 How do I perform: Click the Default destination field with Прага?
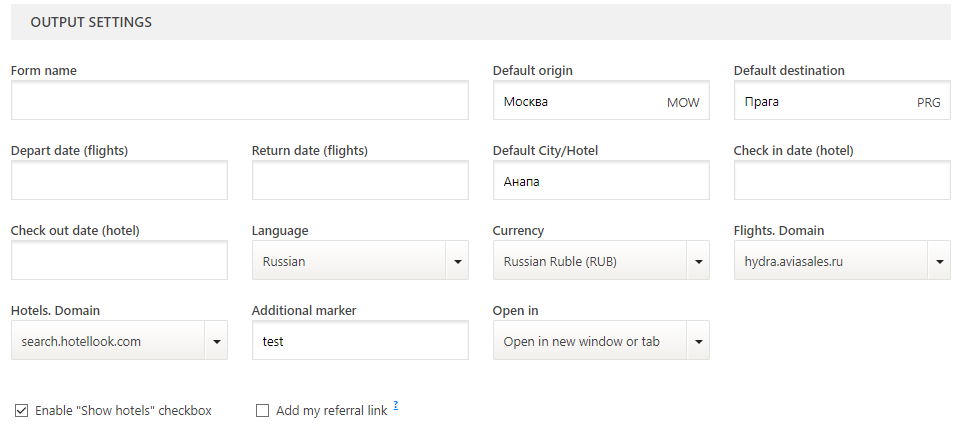(841, 100)
